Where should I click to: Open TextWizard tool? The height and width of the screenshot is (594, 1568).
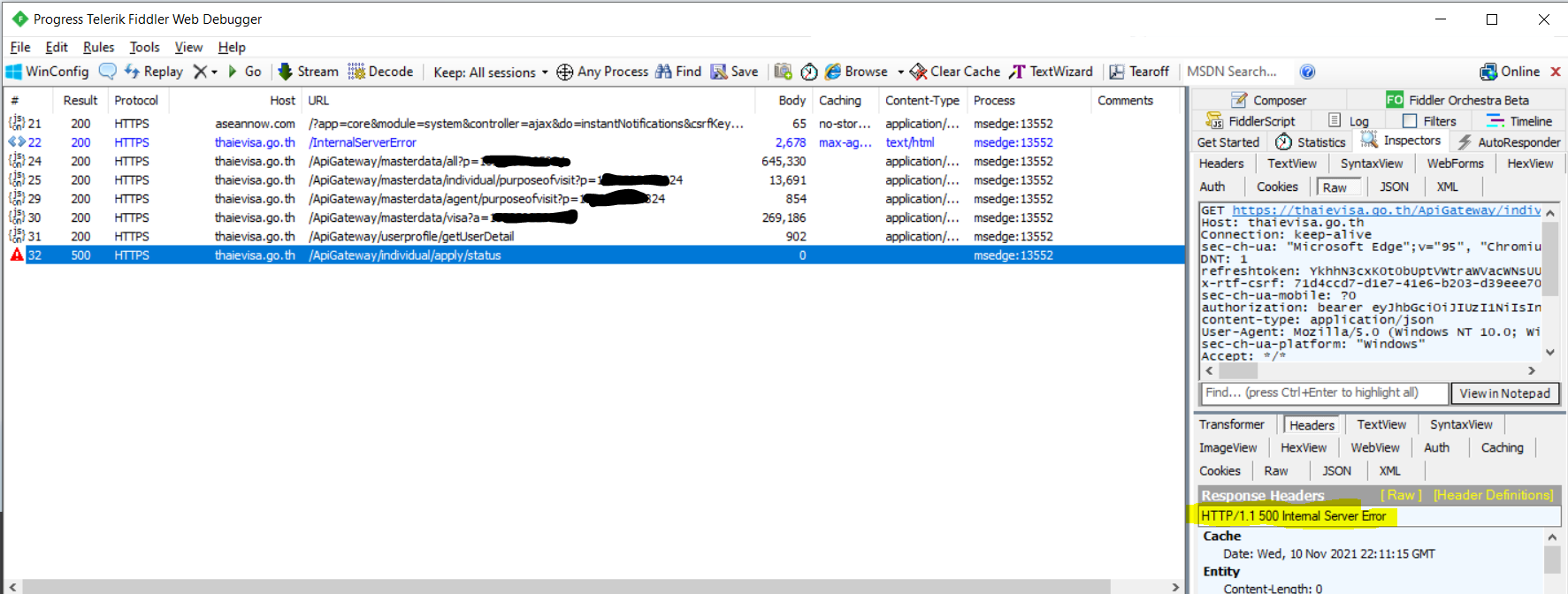pyautogui.click(x=1052, y=72)
